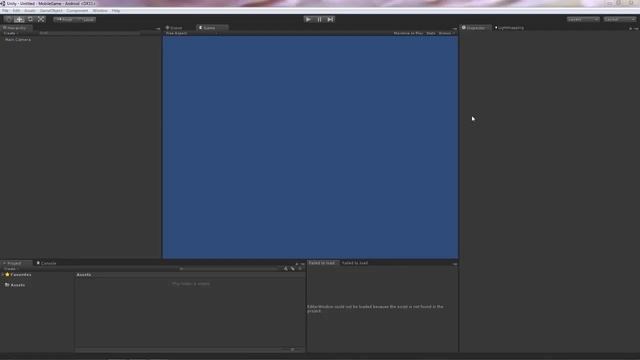Image resolution: width=640 pixels, height=360 pixels.
Task: Start Play mode with Play button
Action: pos(308,19)
